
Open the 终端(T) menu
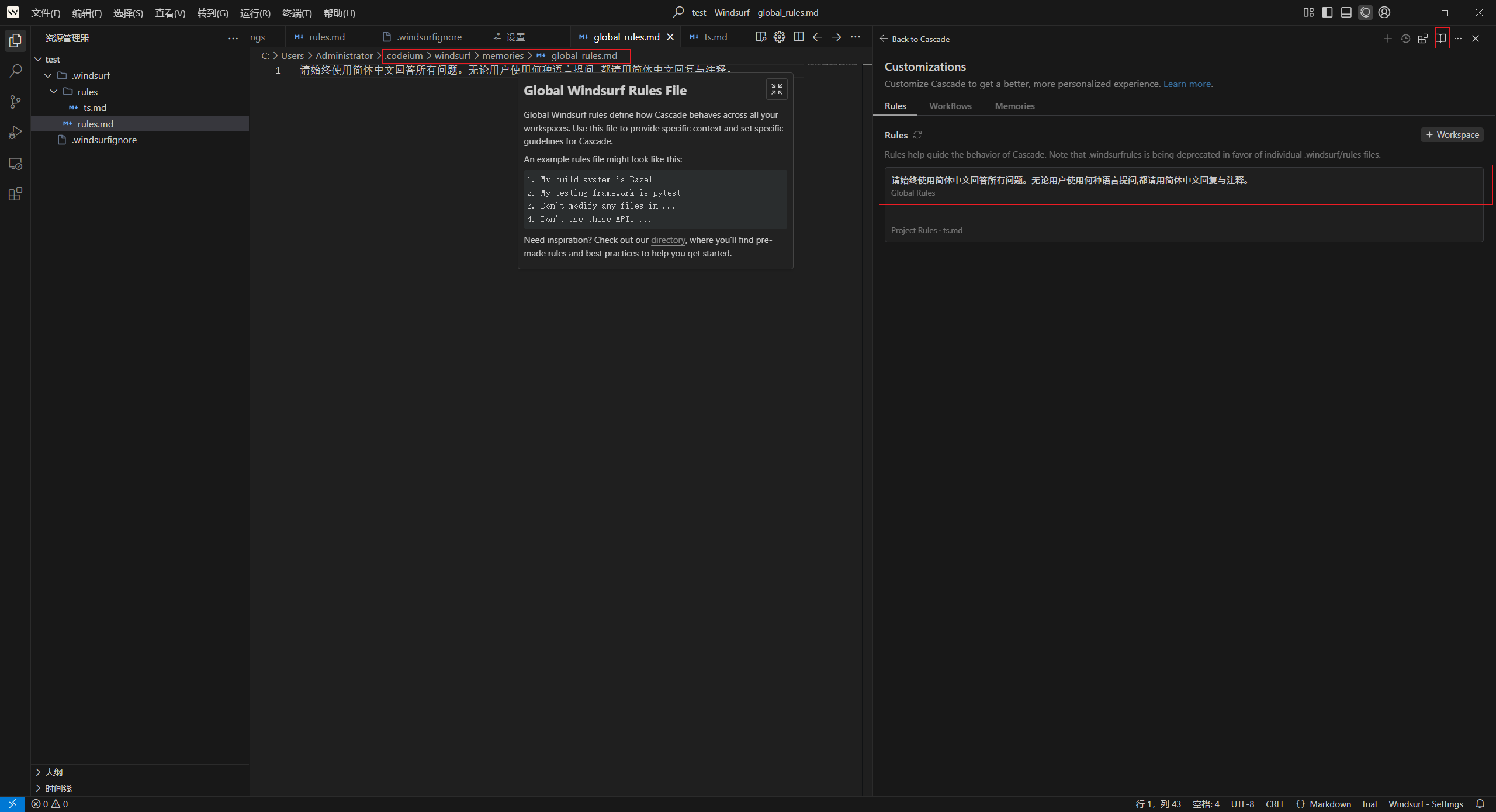point(297,13)
